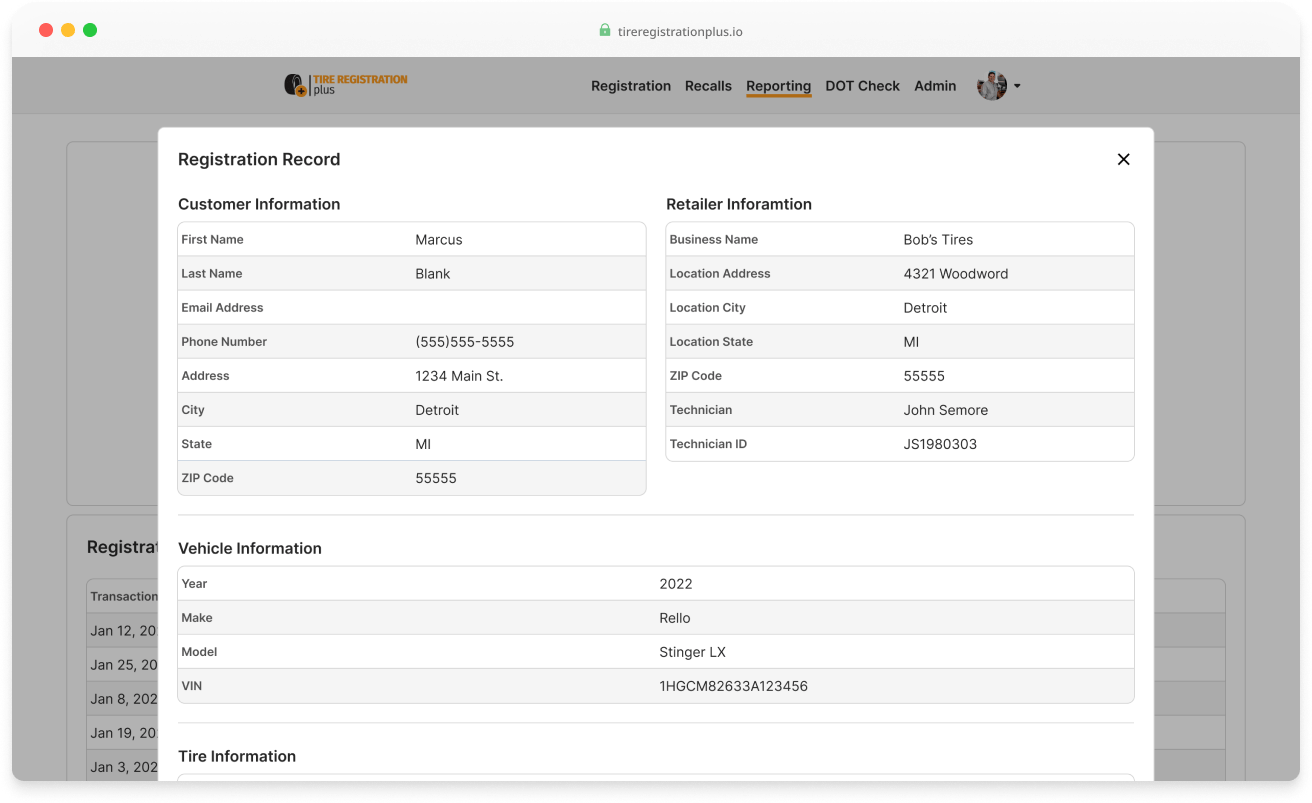Image resolution: width=1312 pixels, height=803 pixels.
Task: Go to the DOT Check page
Action: click(862, 86)
